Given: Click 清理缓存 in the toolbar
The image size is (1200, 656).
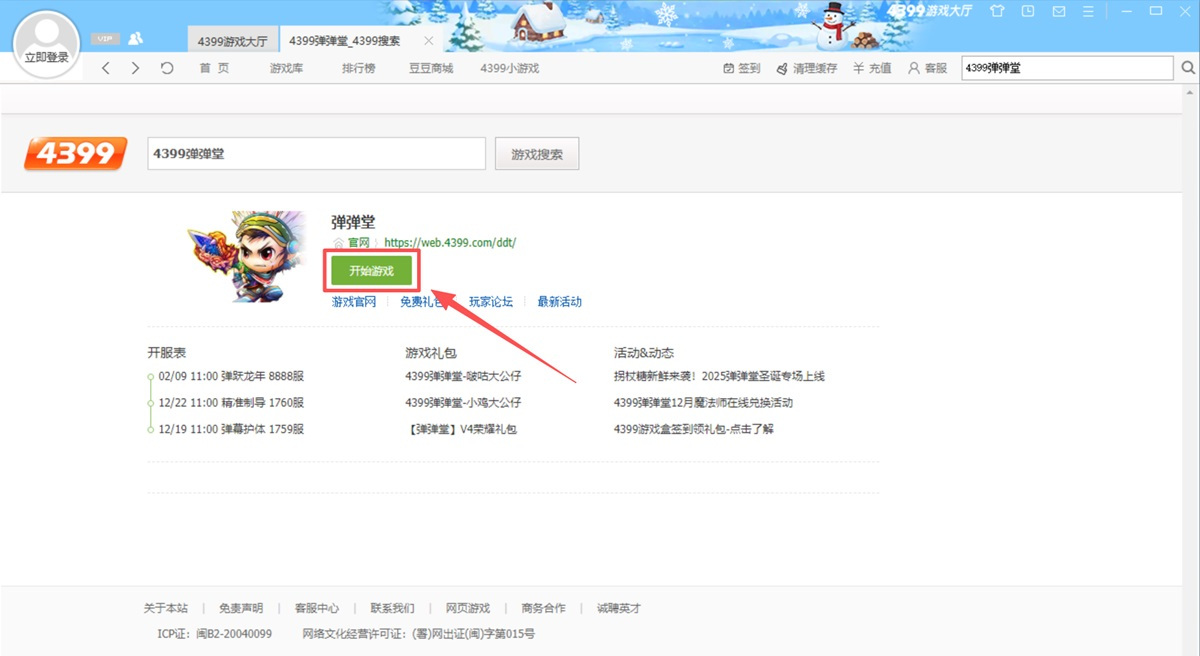Looking at the screenshot, I should (x=806, y=68).
